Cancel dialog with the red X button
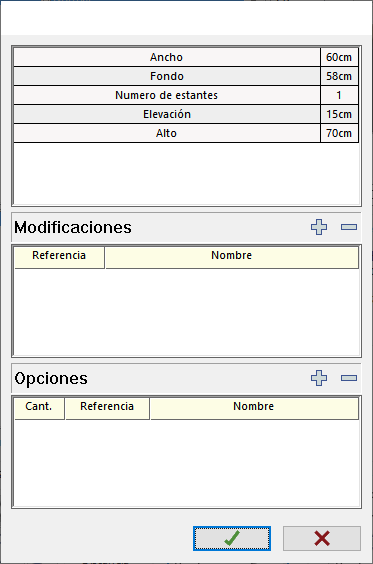 (x=322, y=538)
